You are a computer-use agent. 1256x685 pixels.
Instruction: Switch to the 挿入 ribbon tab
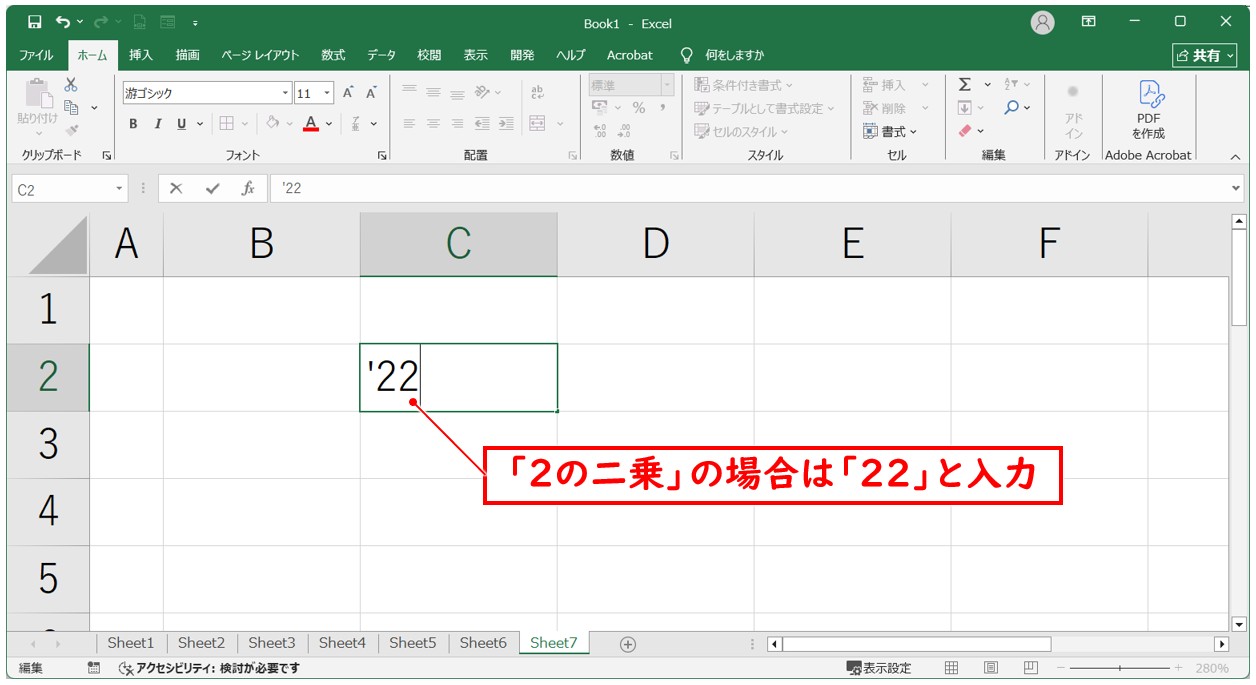click(x=141, y=55)
